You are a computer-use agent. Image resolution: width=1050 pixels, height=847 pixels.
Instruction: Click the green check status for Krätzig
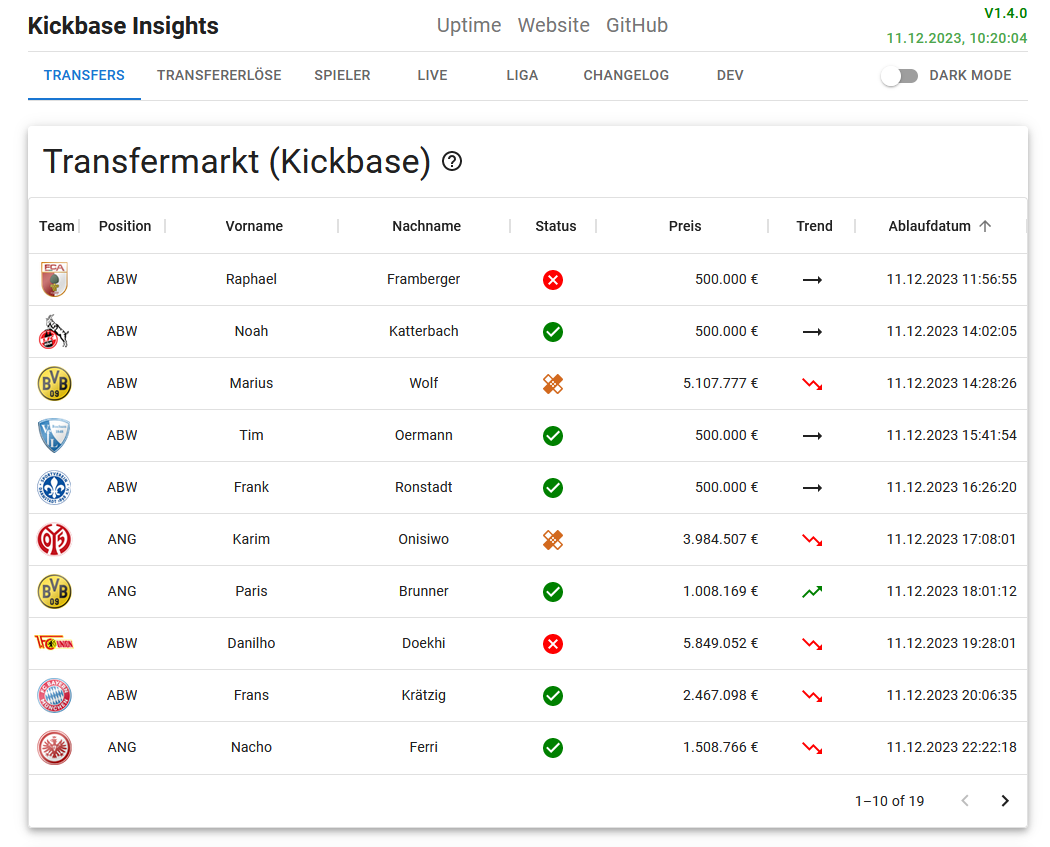[x=553, y=696]
